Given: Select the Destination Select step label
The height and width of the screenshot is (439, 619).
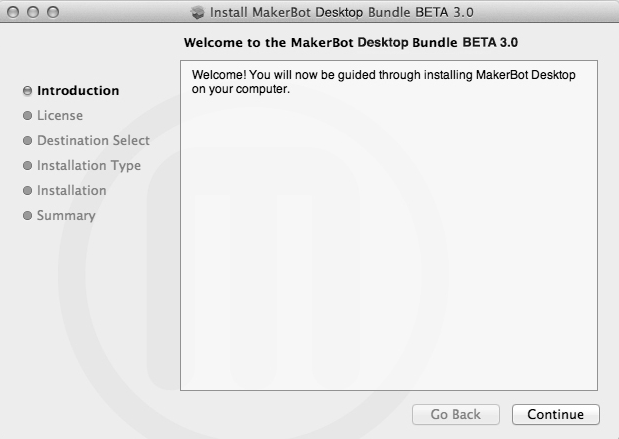Looking at the screenshot, I should tap(93, 141).
